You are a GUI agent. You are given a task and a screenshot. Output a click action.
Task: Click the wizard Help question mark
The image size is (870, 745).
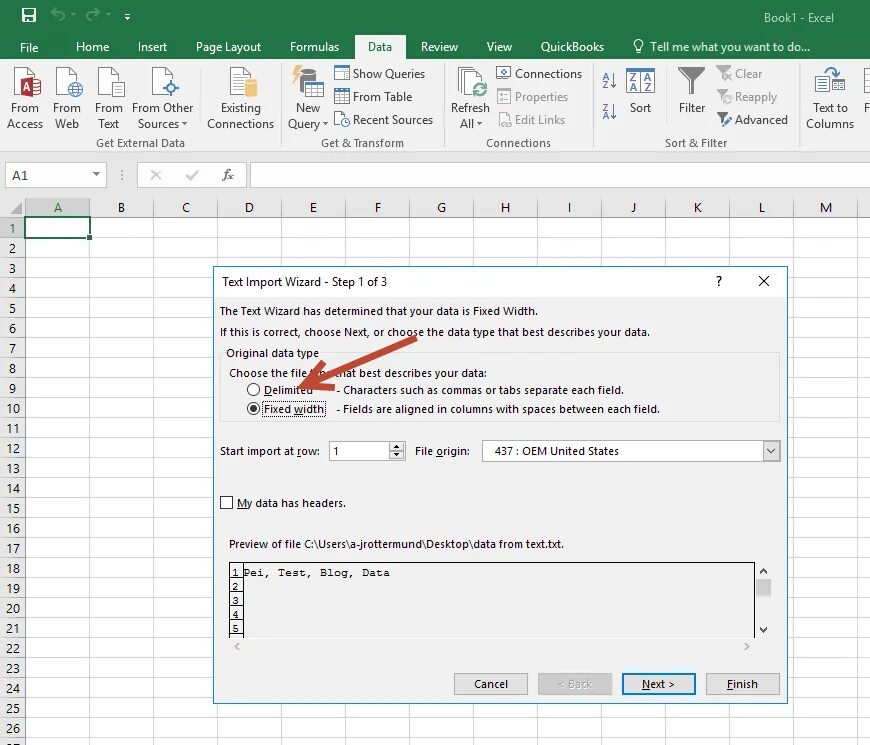point(719,281)
